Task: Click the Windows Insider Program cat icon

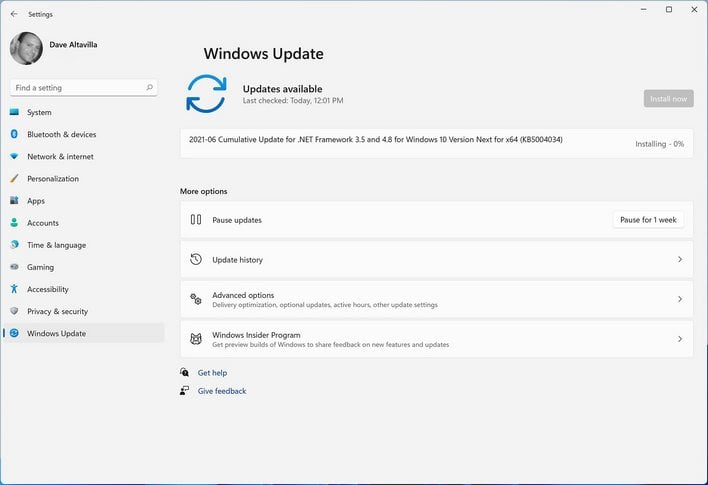Action: point(196,339)
